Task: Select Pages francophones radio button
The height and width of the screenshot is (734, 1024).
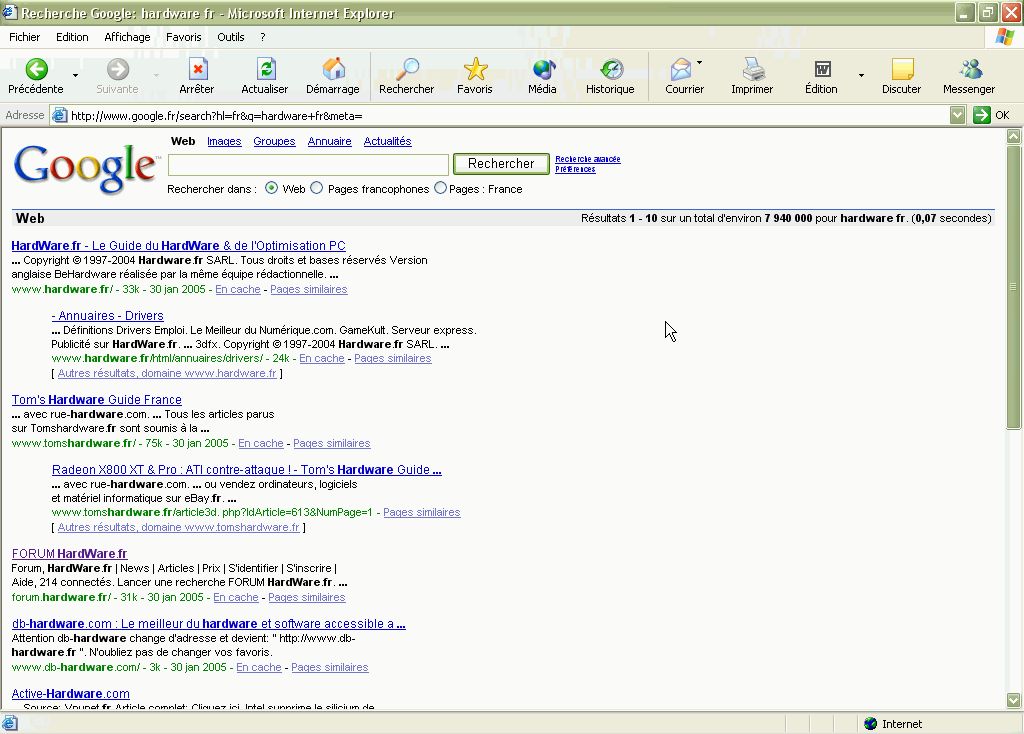Action: coord(317,188)
